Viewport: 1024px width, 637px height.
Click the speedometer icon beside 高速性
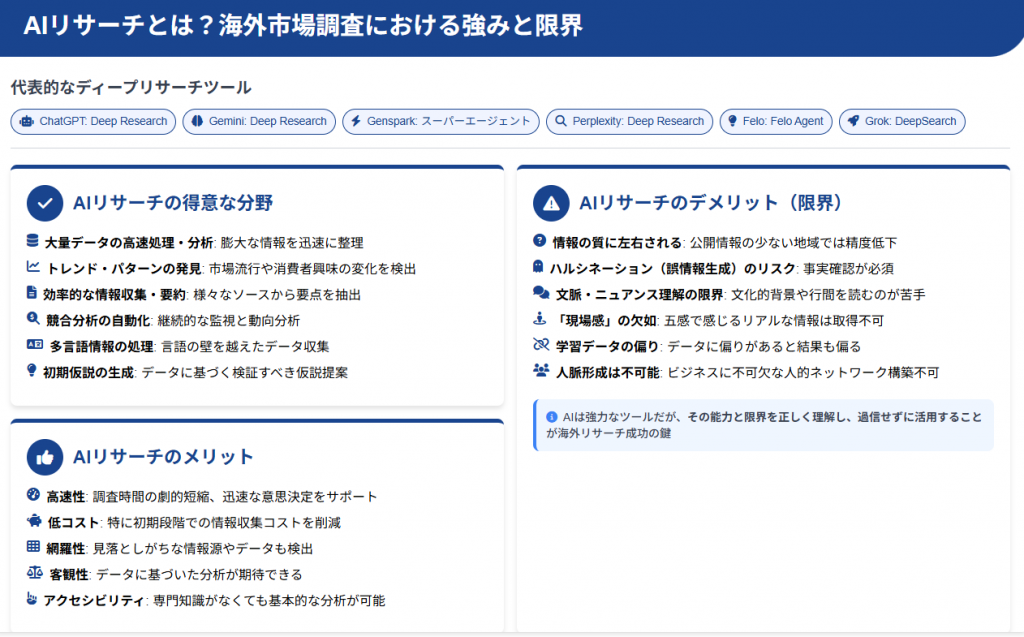(33, 495)
